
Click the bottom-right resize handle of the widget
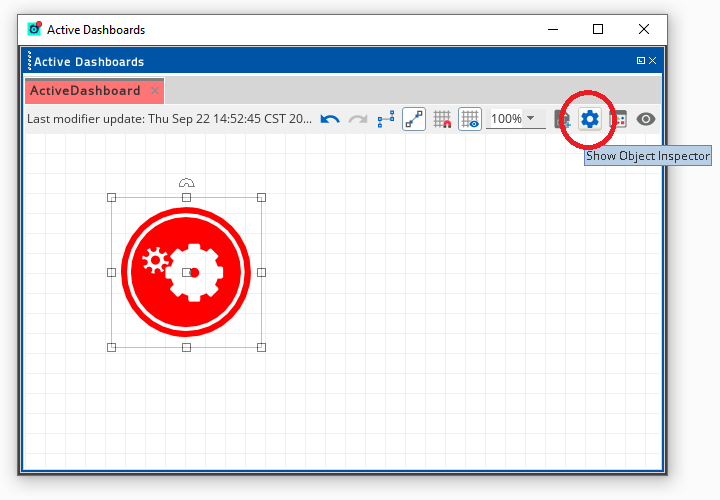(261, 347)
